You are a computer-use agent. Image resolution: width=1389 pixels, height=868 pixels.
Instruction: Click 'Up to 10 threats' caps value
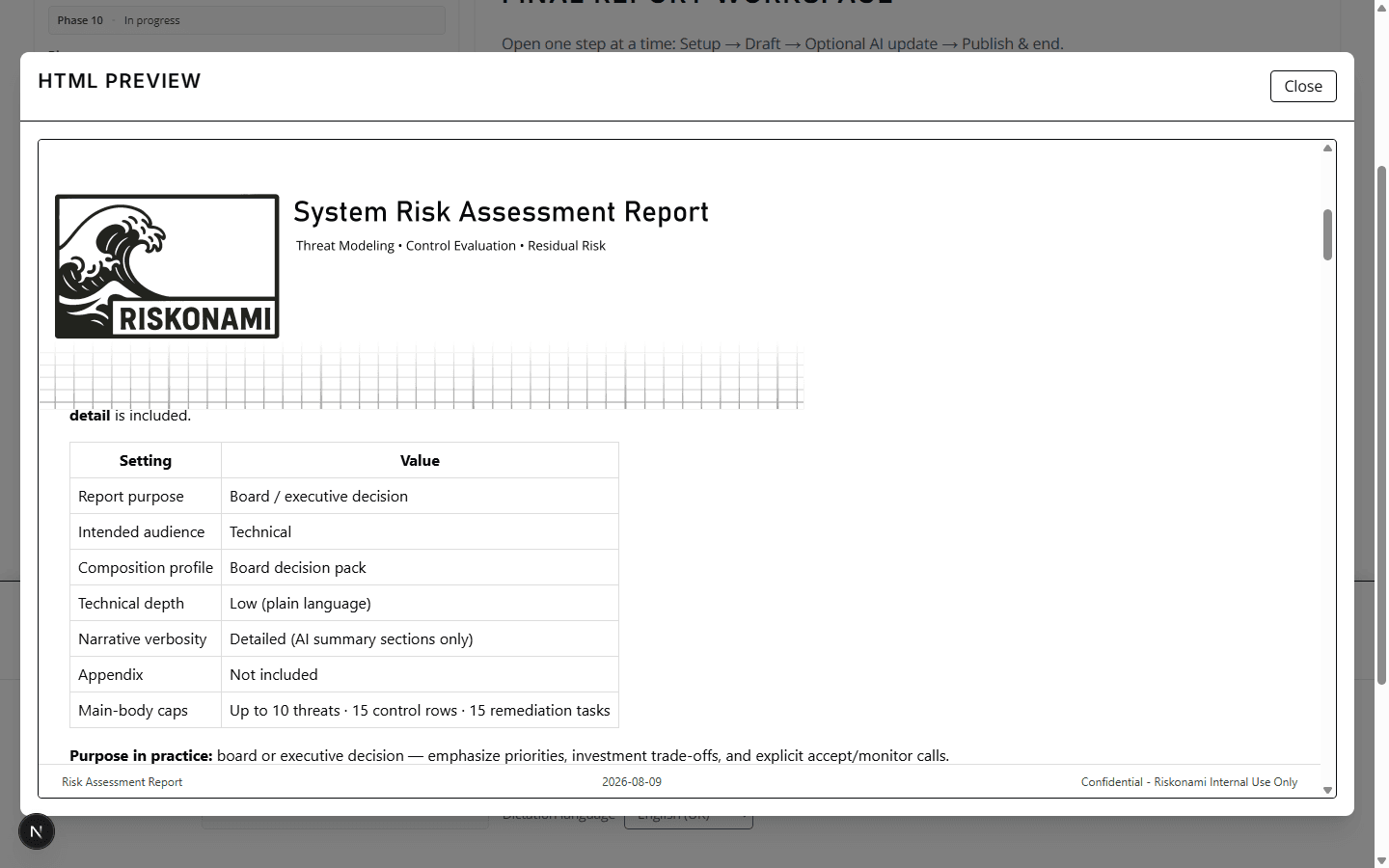pyautogui.click(x=420, y=711)
